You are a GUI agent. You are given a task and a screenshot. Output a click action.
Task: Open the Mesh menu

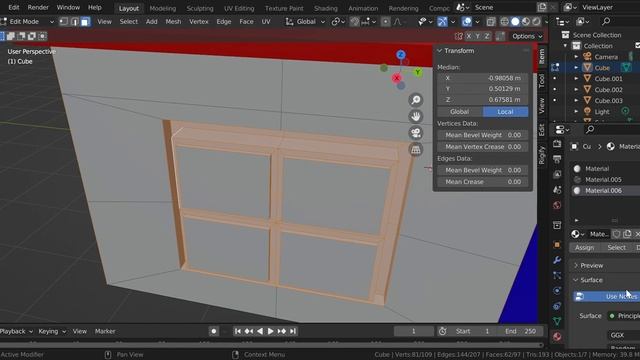pos(173,22)
